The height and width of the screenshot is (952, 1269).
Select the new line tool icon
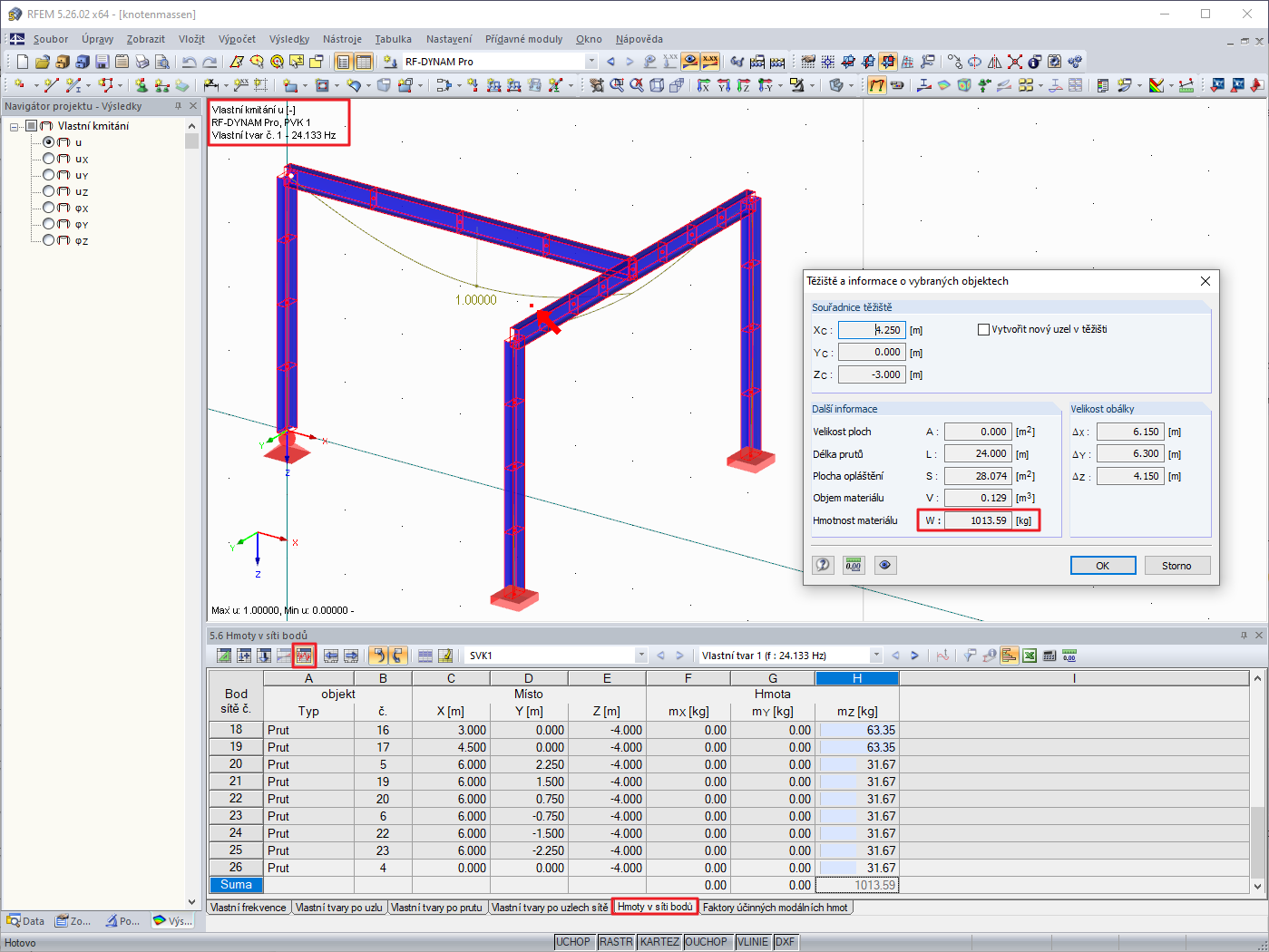(51, 85)
